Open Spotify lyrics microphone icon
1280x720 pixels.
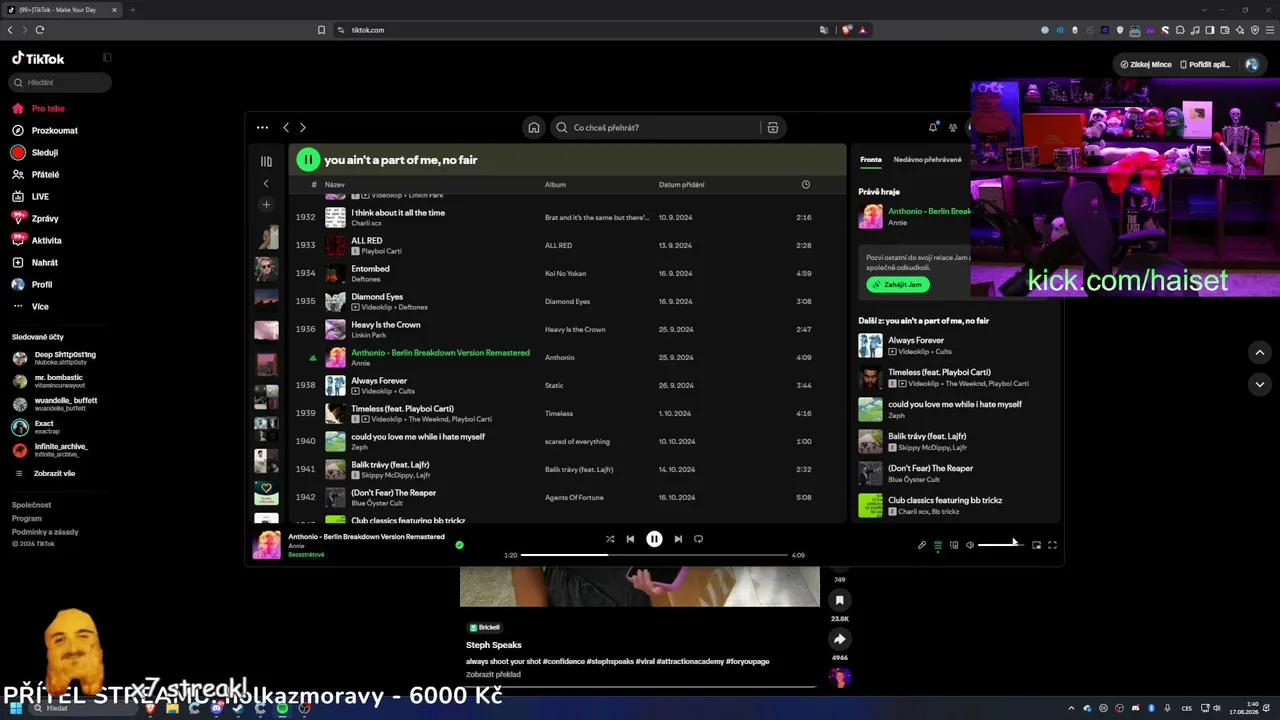(x=922, y=545)
